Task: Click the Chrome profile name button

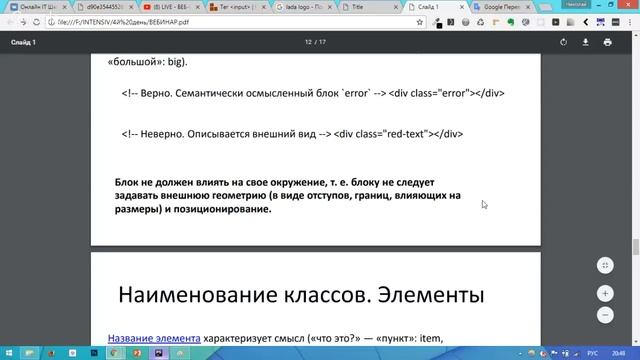Action: pos(576,4)
